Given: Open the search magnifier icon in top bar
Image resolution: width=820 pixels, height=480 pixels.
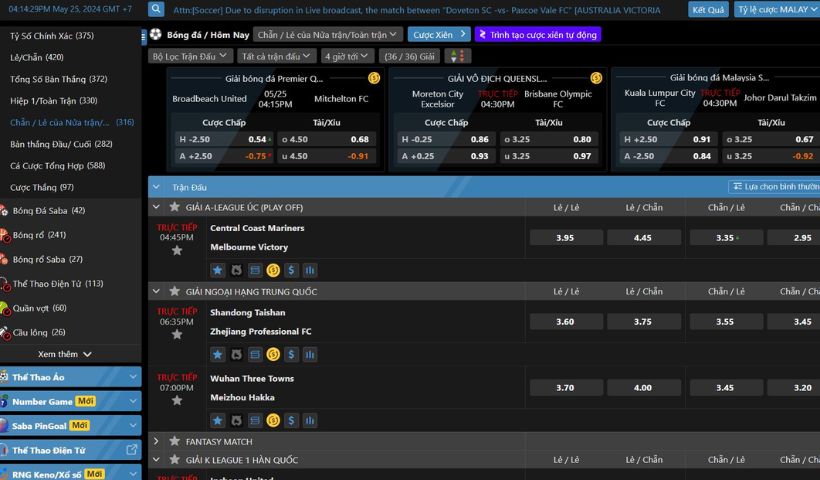Looking at the screenshot, I should [x=156, y=9].
